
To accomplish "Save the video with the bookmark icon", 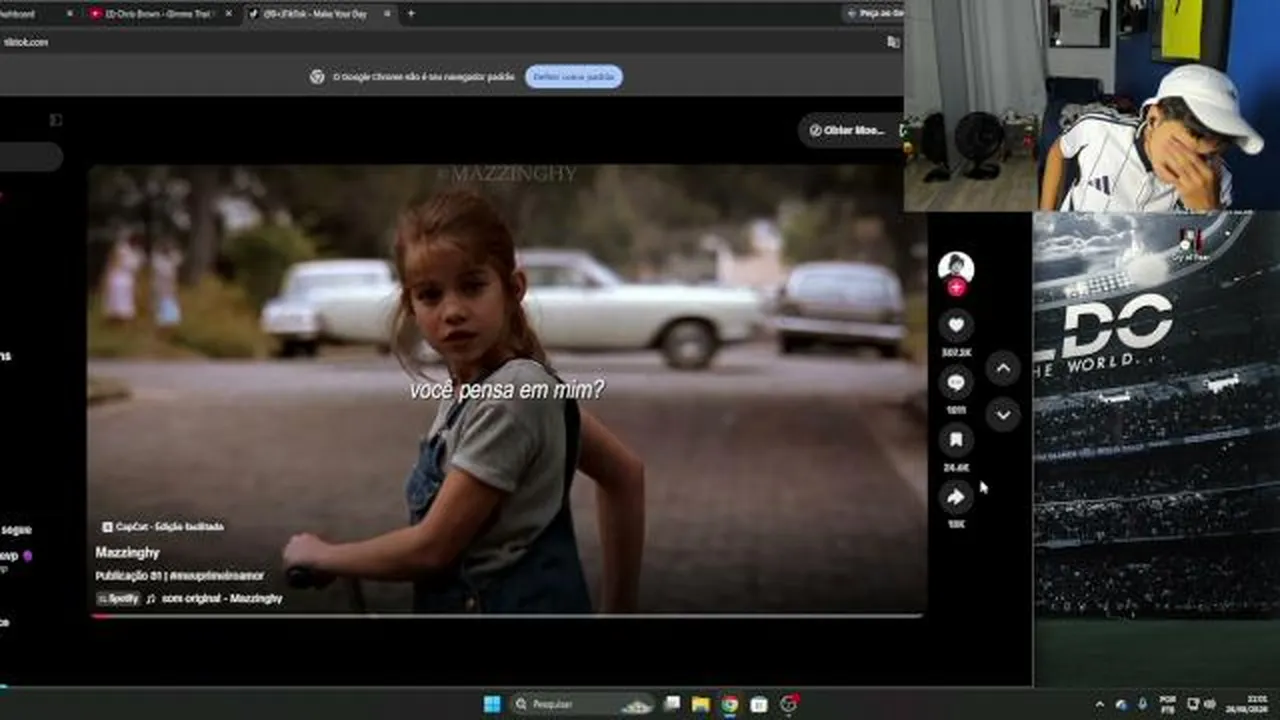I will [x=956, y=439].
